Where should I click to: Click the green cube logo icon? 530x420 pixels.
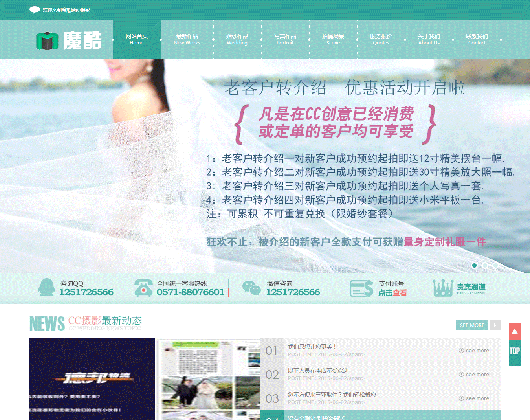47,41
